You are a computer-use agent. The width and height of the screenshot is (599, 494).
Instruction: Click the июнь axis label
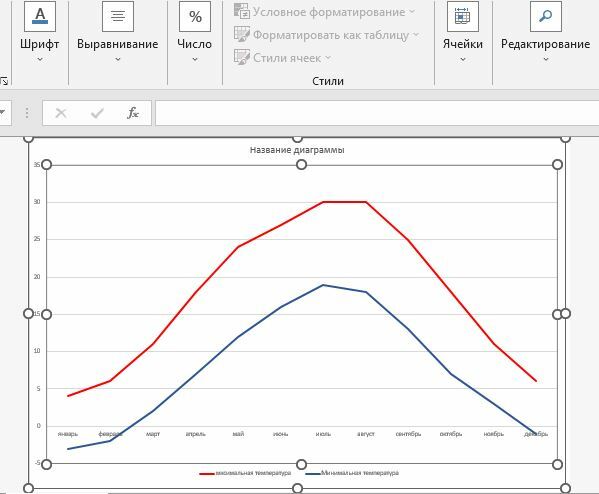tap(280, 434)
